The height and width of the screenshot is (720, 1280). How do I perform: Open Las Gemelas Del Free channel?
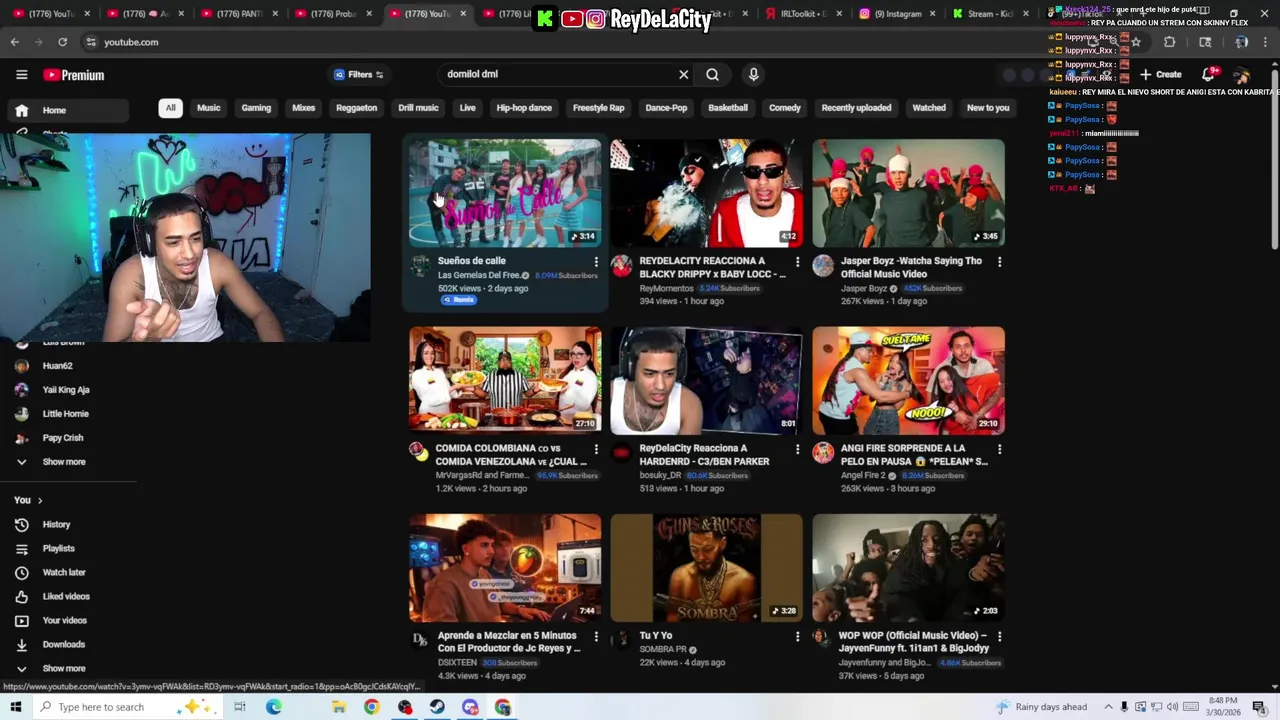[x=479, y=275]
